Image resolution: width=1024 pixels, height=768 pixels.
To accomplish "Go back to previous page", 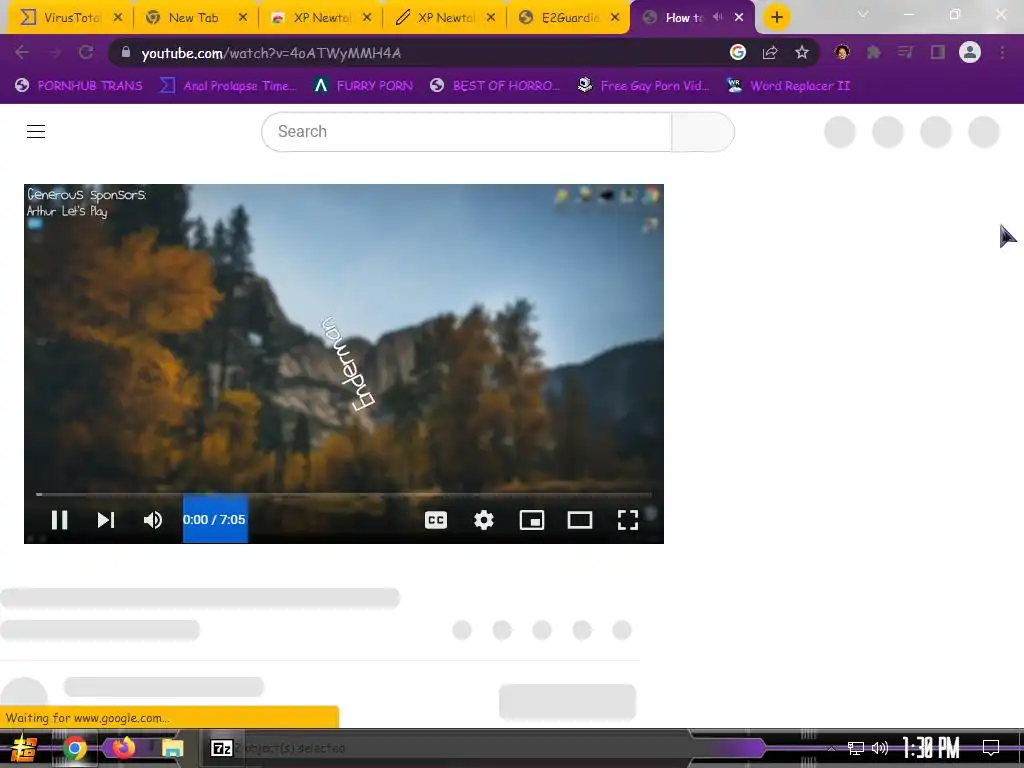I will (x=22, y=53).
